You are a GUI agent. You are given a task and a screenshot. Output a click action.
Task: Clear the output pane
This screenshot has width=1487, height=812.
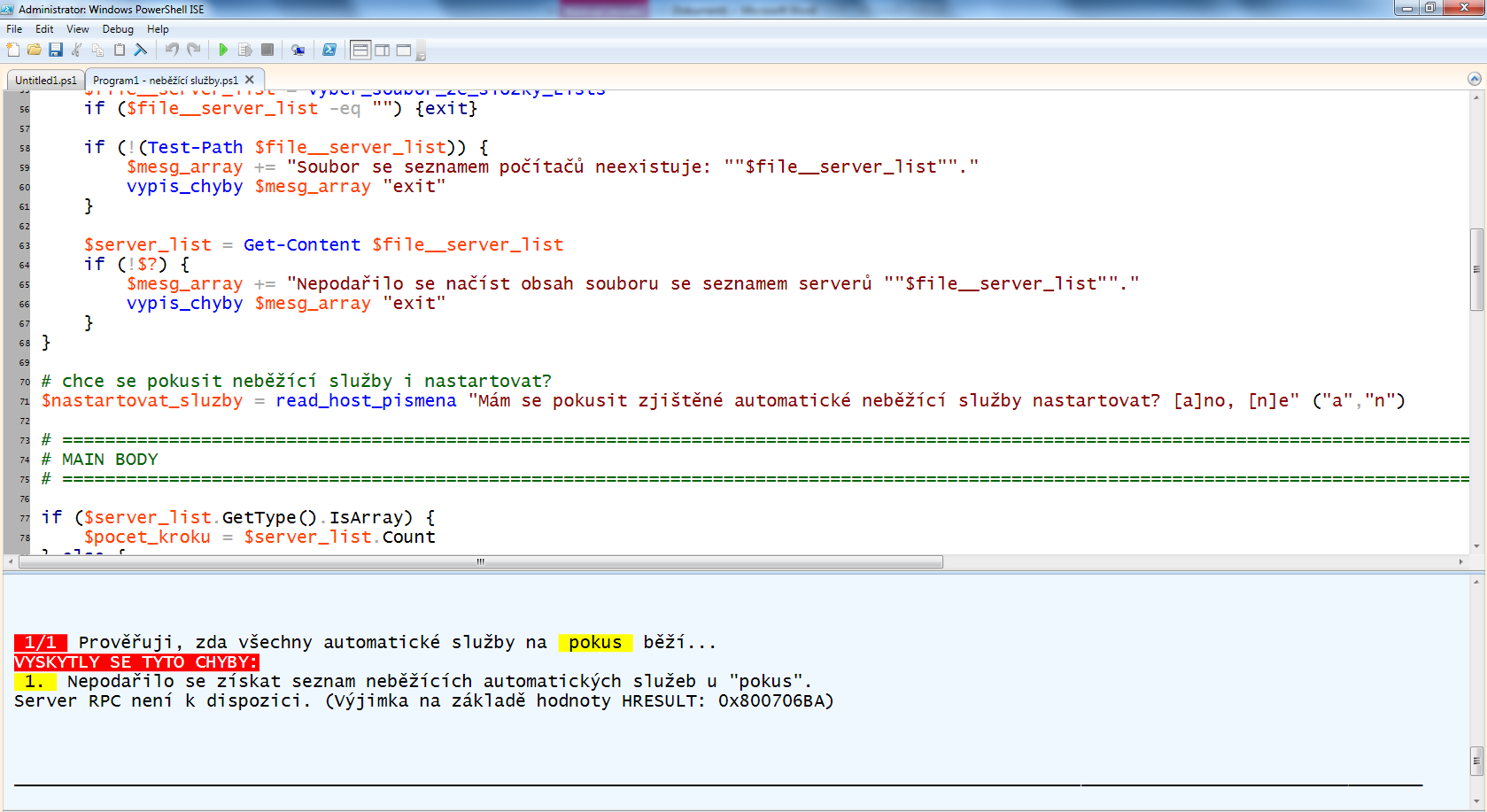(140, 50)
